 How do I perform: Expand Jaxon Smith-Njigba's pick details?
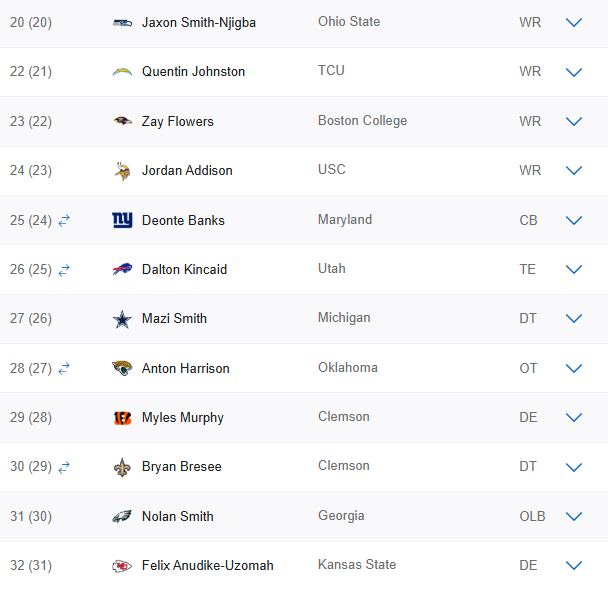(574, 22)
